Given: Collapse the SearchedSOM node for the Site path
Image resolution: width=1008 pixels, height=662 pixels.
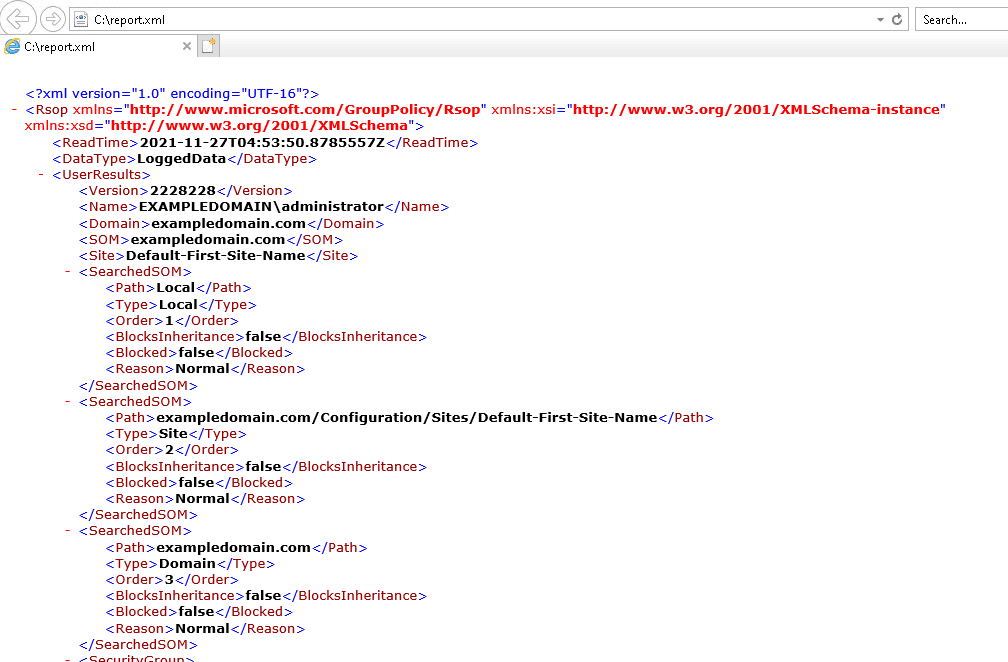Looking at the screenshot, I should [68, 402].
